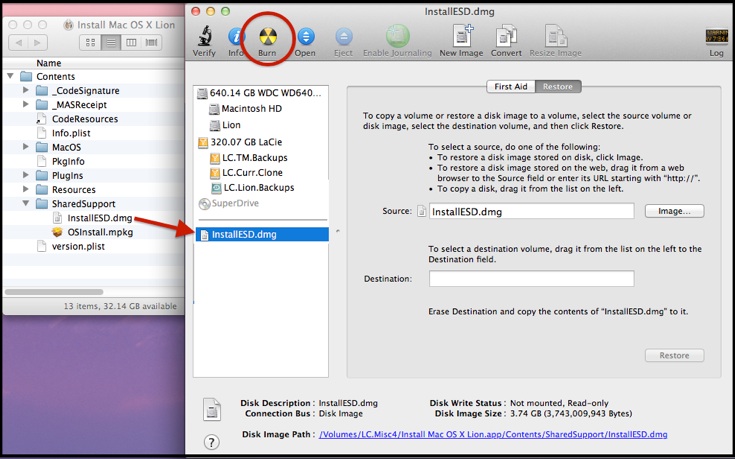The width and height of the screenshot is (735, 459).
Task: Click the Verify microscope icon
Action: click(x=204, y=36)
